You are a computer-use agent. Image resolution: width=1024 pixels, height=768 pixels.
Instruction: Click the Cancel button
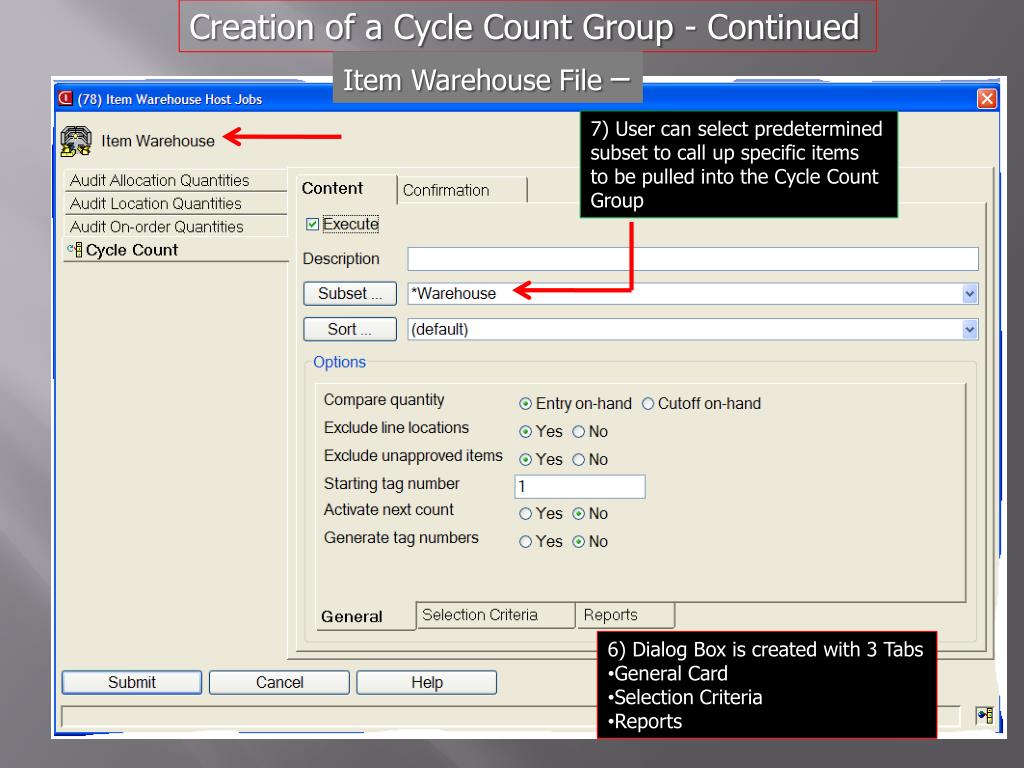point(280,682)
